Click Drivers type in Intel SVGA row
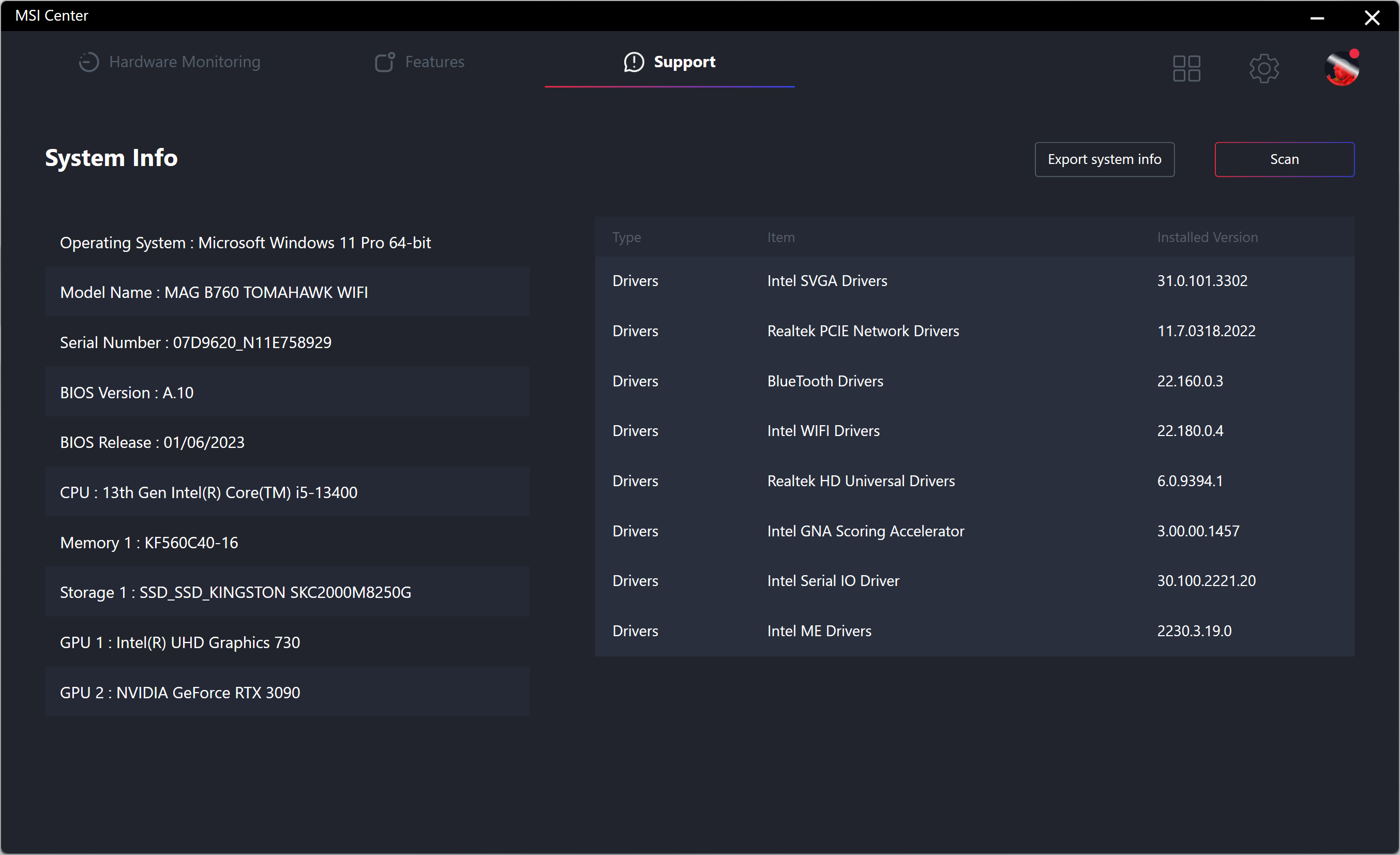The height and width of the screenshot is (855, 1400). (x=635, y=281)
